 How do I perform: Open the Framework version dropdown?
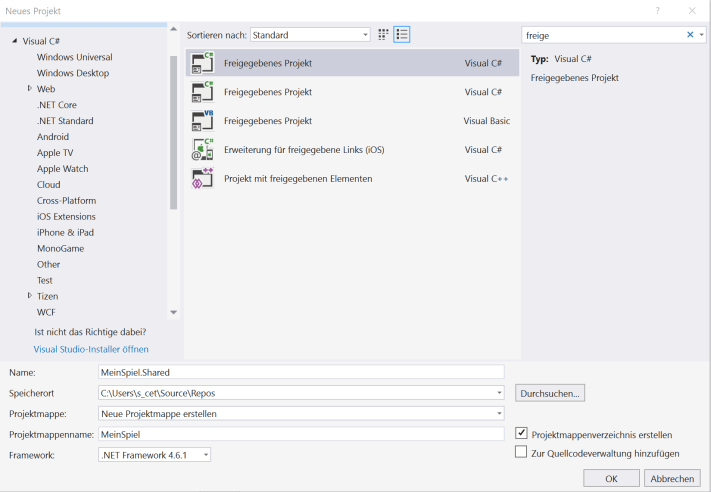tap(155, 455)
